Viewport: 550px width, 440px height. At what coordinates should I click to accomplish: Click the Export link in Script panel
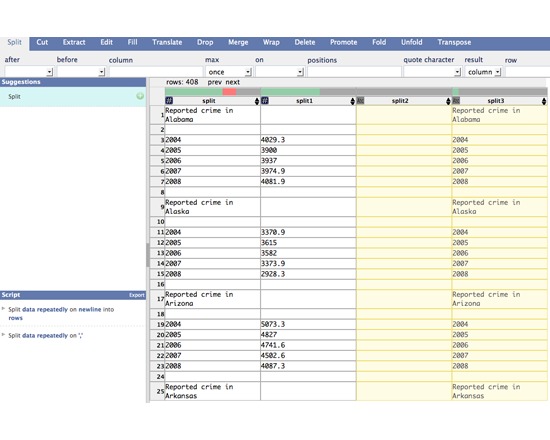(136, 295)
